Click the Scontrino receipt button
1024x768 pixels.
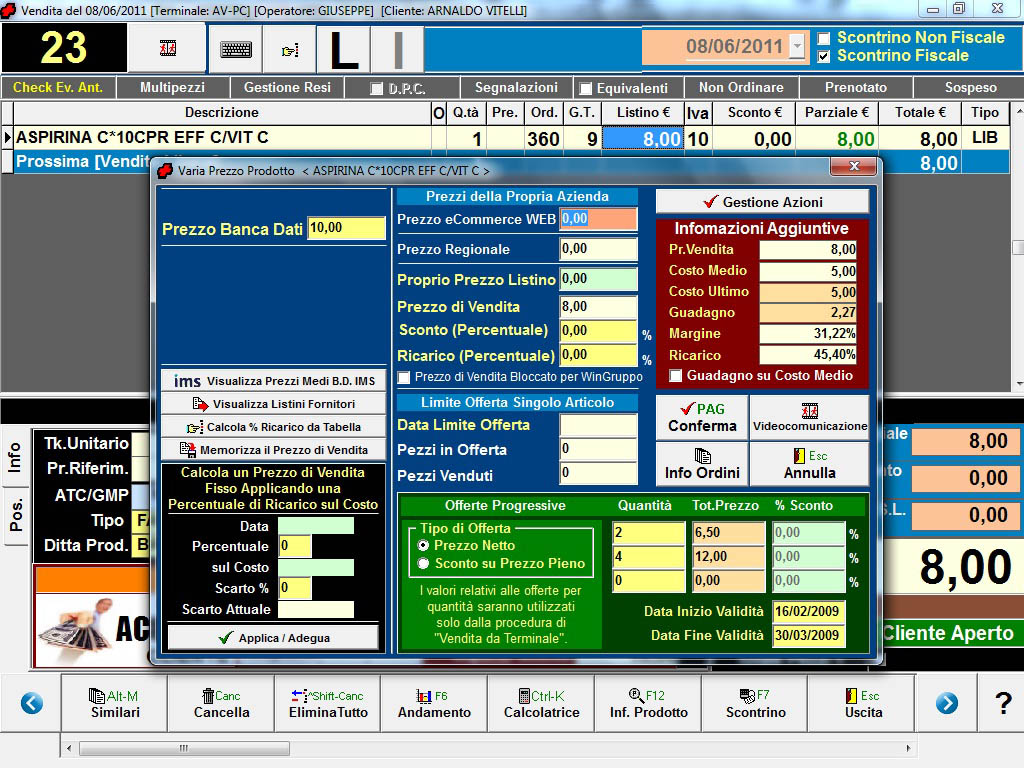(755, 704)
